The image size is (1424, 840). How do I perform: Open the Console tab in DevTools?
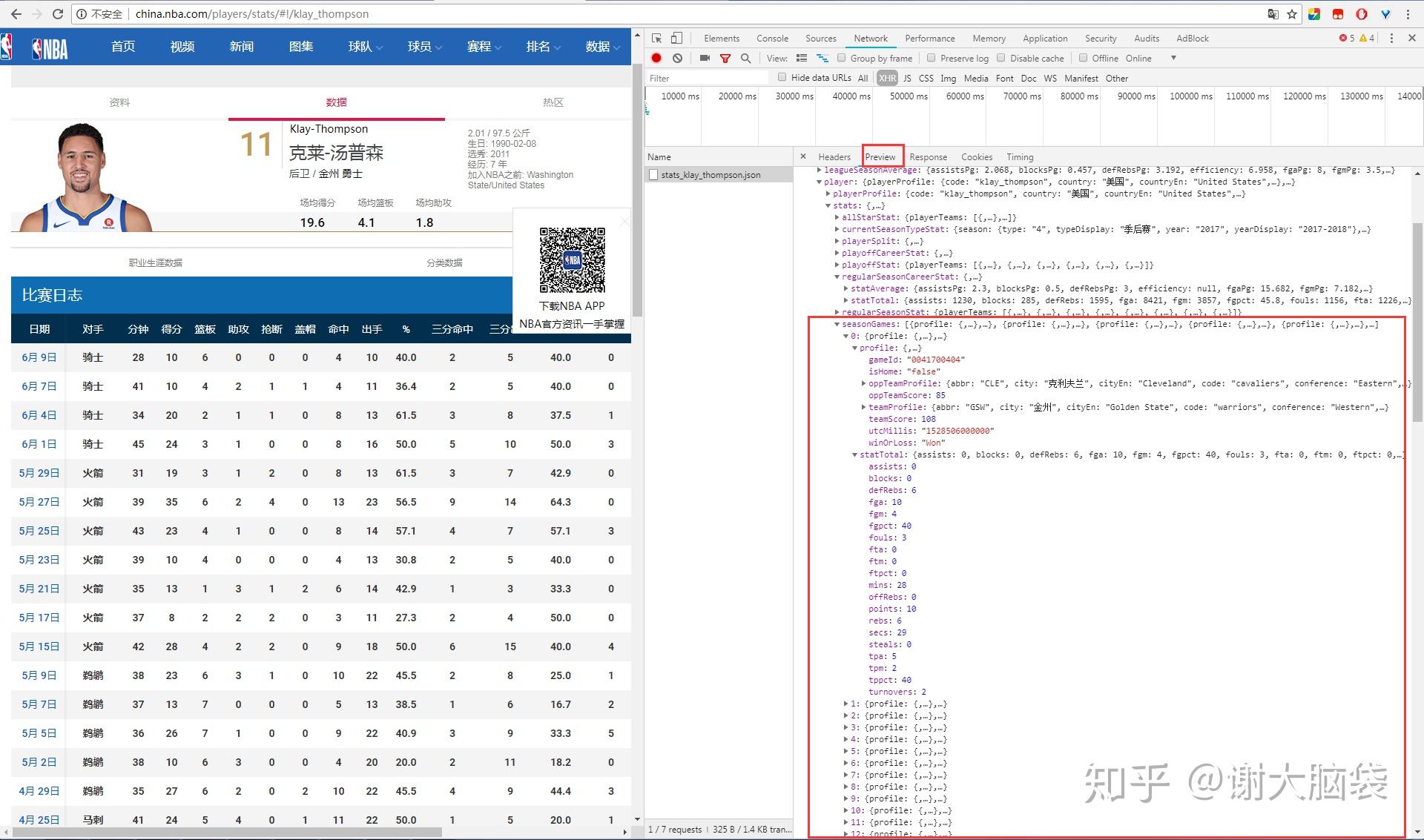pos(772,39)
